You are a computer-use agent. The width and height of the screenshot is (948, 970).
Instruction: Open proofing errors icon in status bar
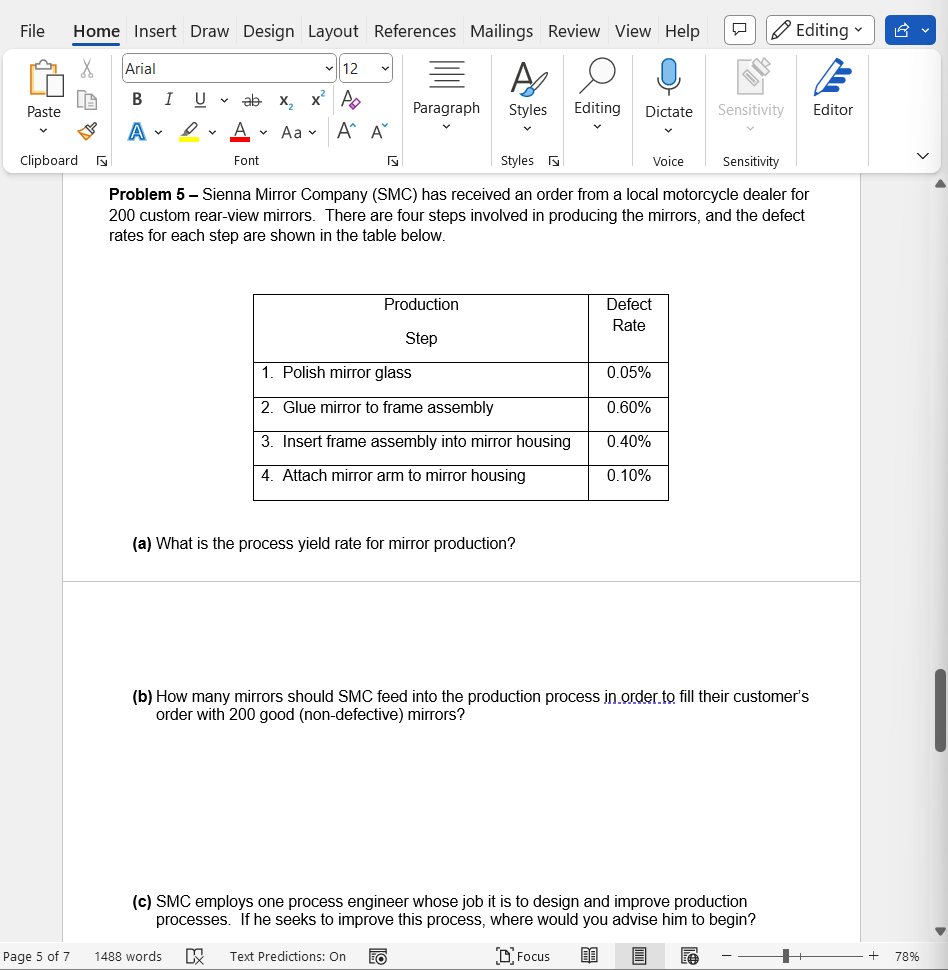194,956
